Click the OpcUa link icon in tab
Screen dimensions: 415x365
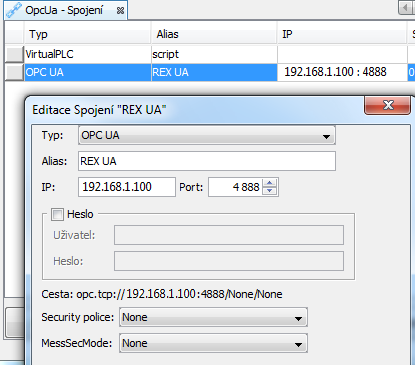(x=14, y=10)
